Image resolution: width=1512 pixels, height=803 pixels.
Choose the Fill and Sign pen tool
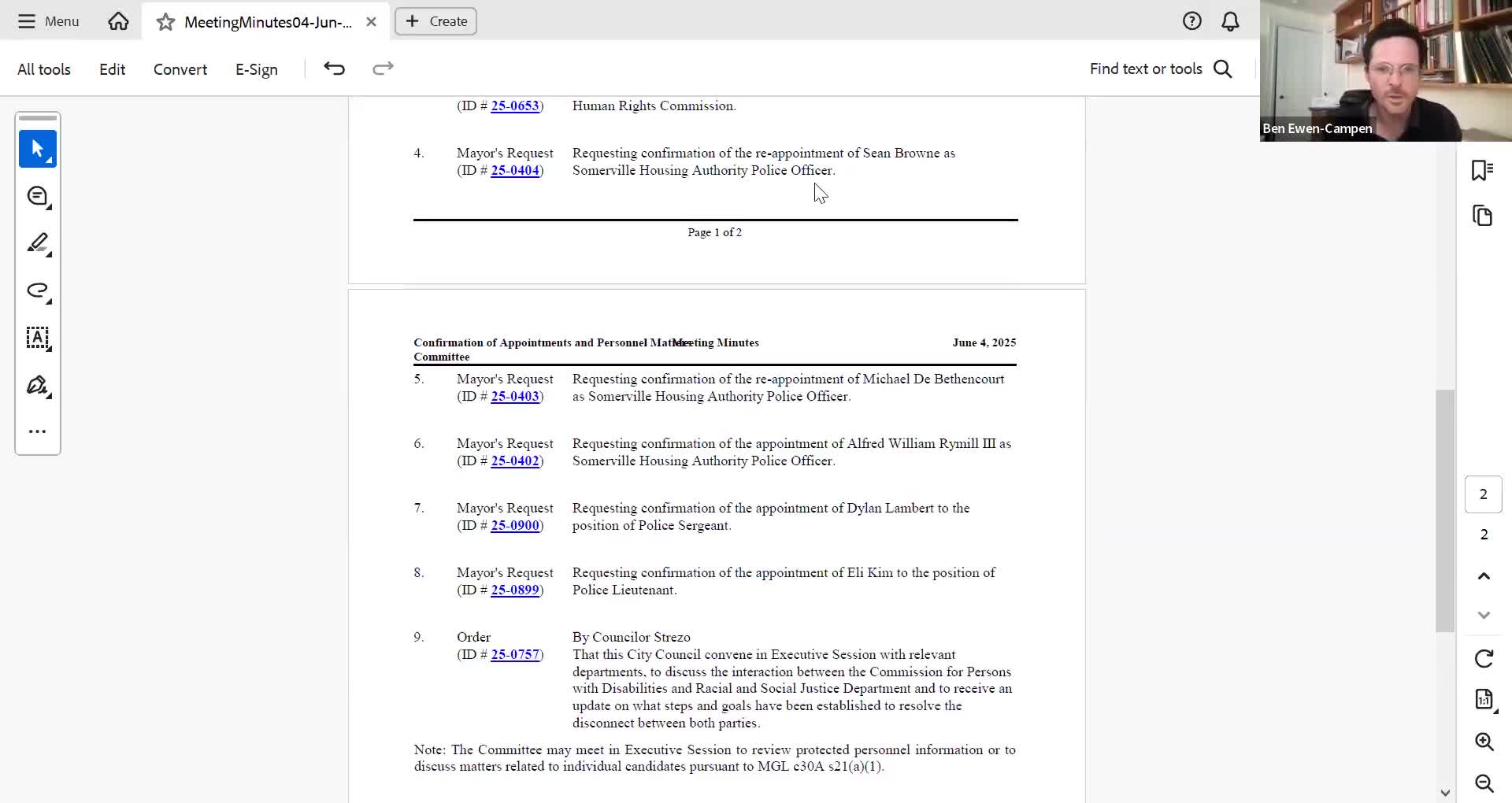coord(38,385)
